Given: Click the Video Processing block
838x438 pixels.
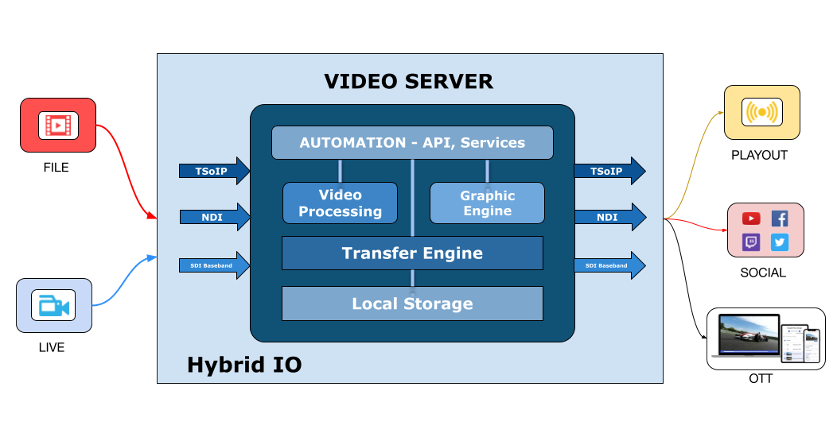Looking at the screenshot, I should coord(340,203).
